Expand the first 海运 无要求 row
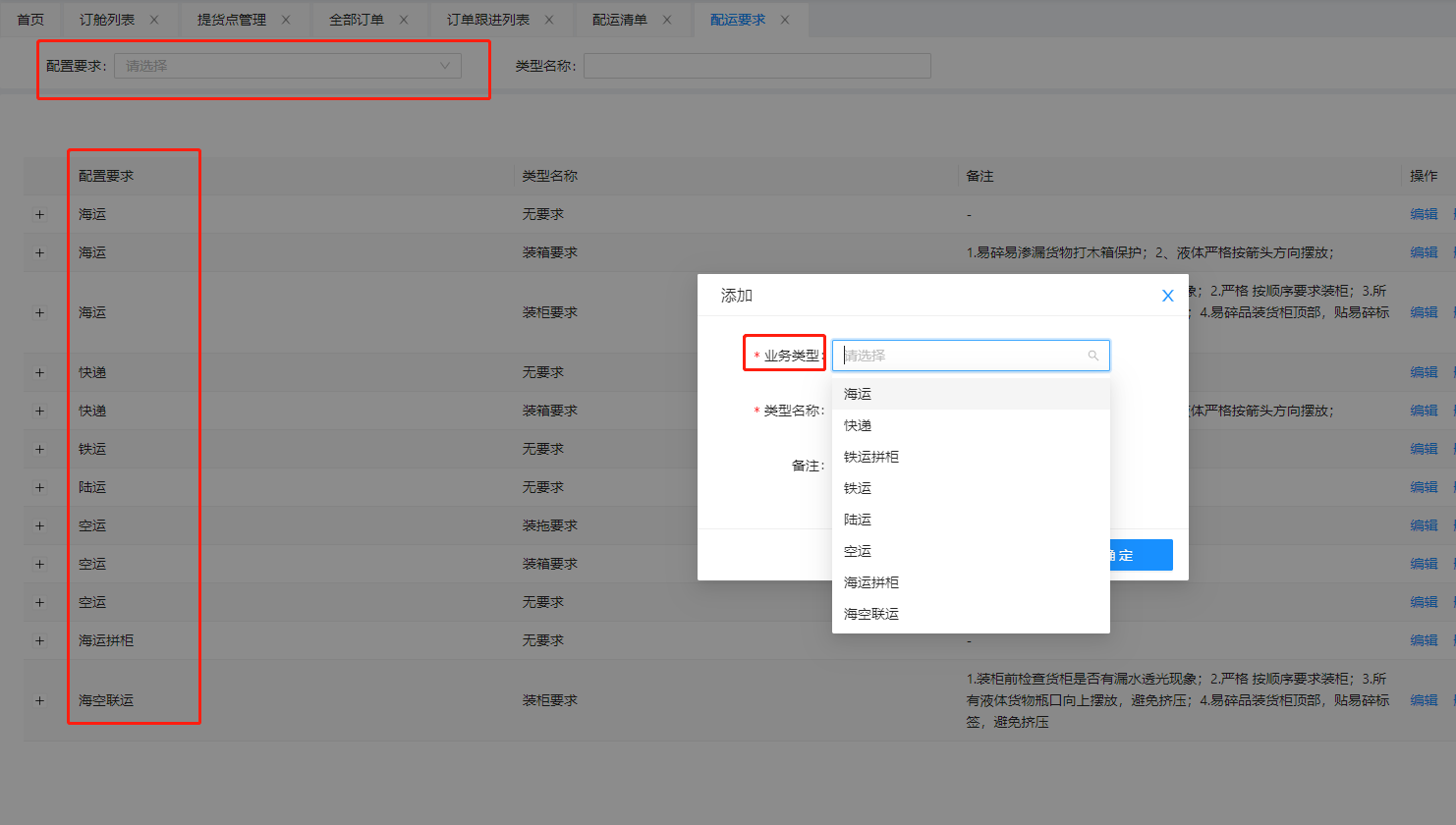Image resolution: width=1456 pixels, height=825 pixels. (40, 214)
